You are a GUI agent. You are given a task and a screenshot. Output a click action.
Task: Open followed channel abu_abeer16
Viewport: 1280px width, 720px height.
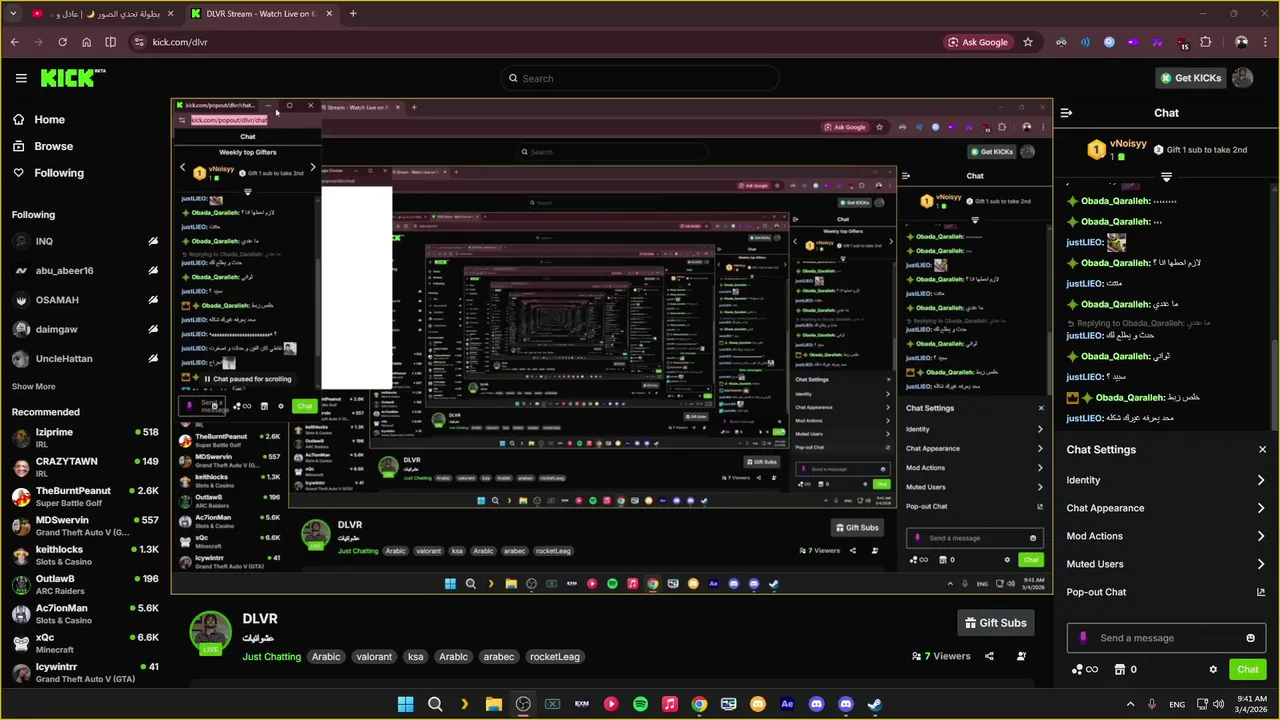click(x=85, y=271)
